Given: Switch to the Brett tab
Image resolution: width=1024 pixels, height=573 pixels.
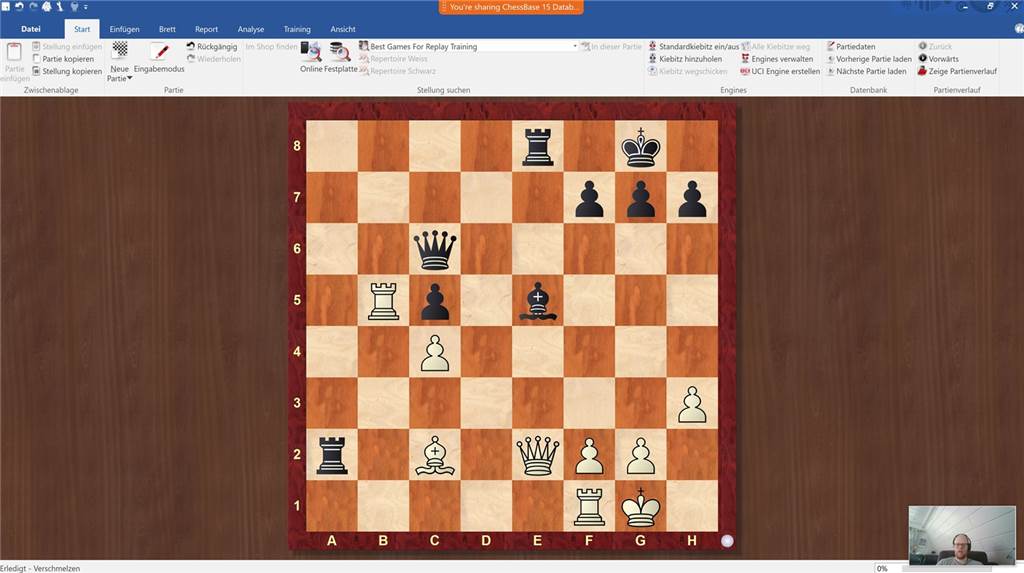Looking at the screenshot, I should (167, 29).
